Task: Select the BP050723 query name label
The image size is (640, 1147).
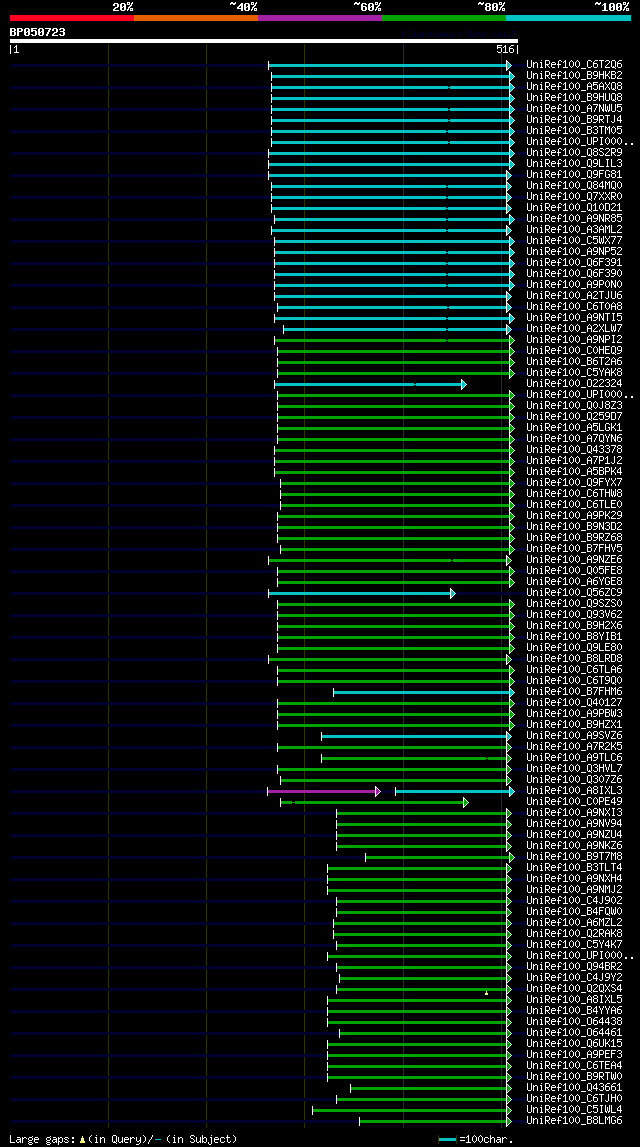Action: tap(37, 32)
